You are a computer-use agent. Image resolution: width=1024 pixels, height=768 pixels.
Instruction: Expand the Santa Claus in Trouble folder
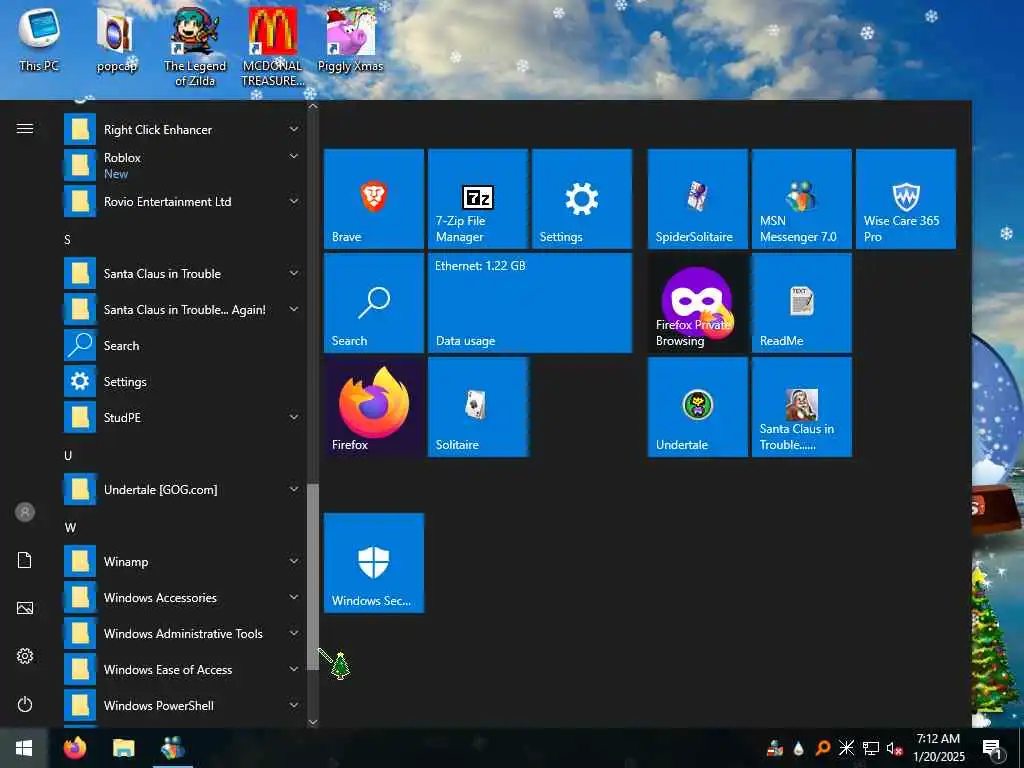click(294, 273)
